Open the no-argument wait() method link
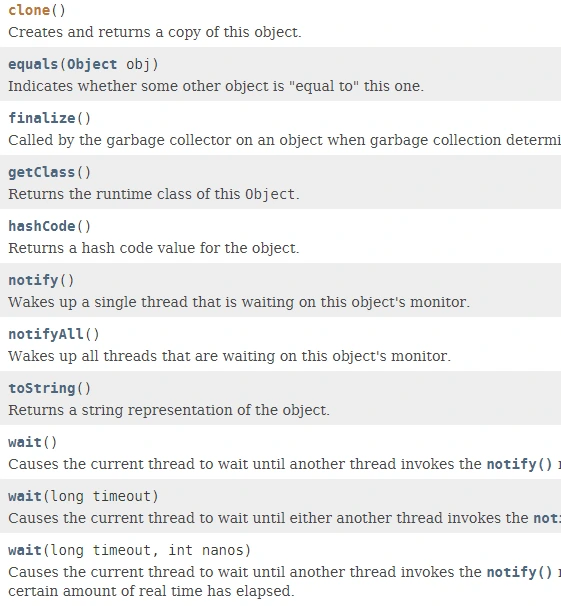Screen dimensions: 561x606 pos(25,442)
